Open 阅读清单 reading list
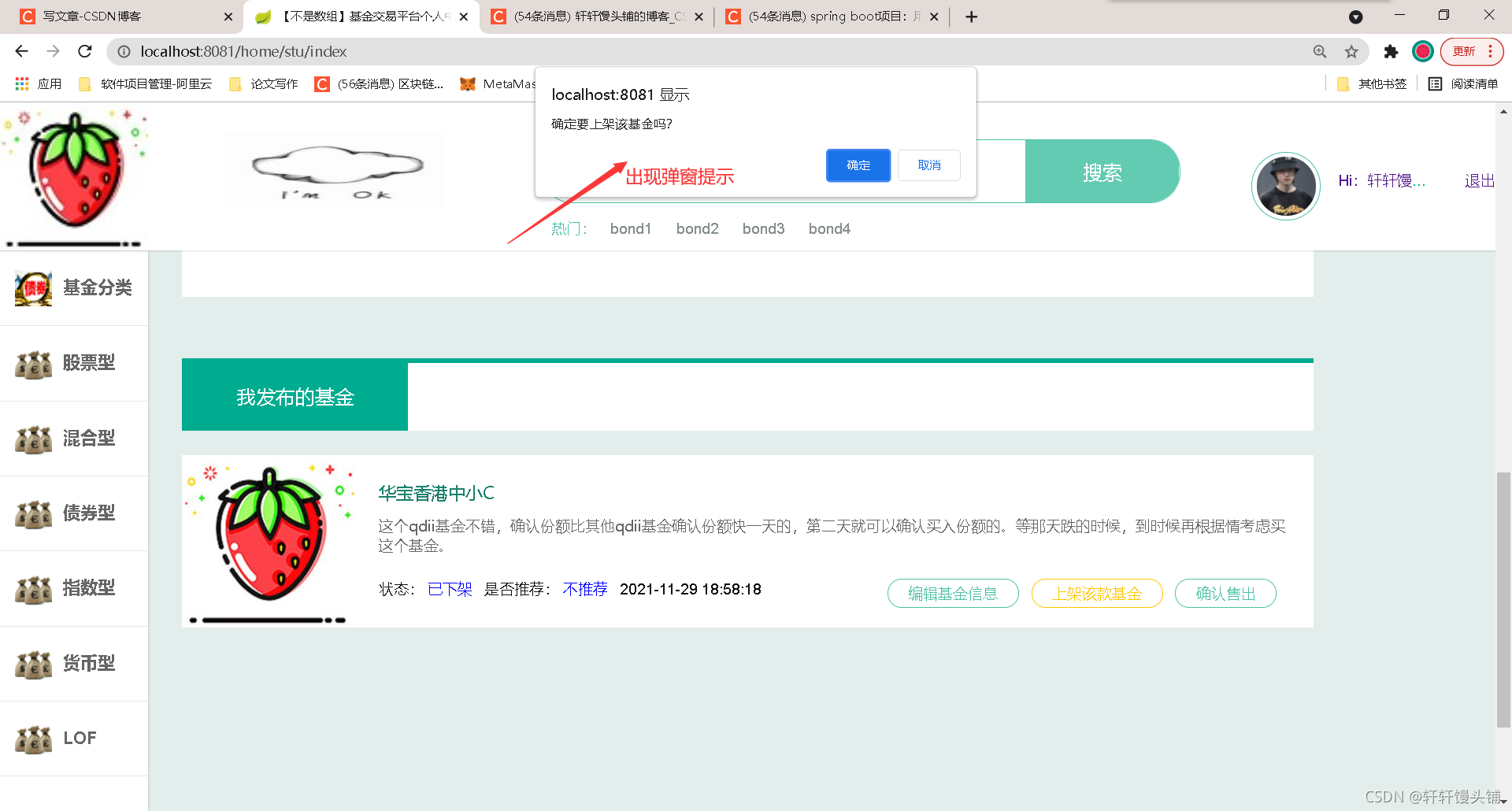This screenshot has height=811, width=1512. click(1464, 83)
